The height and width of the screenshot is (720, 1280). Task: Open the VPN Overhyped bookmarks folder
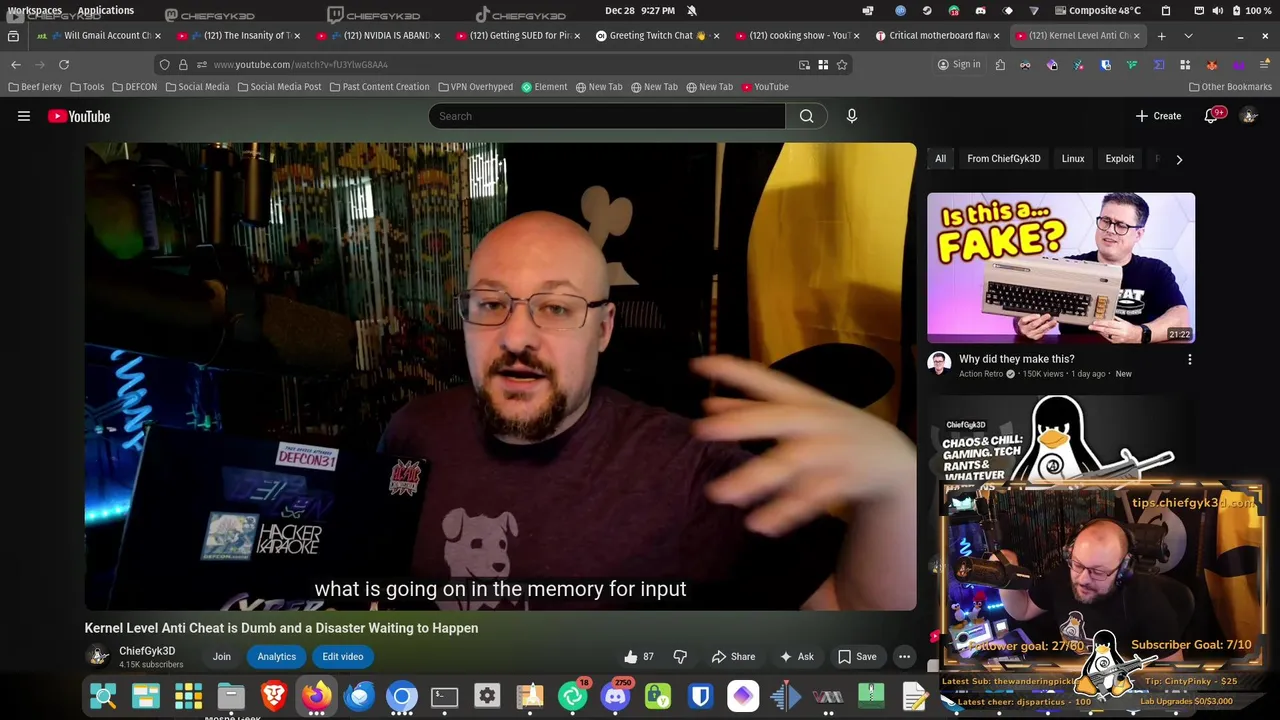(475, 87)
